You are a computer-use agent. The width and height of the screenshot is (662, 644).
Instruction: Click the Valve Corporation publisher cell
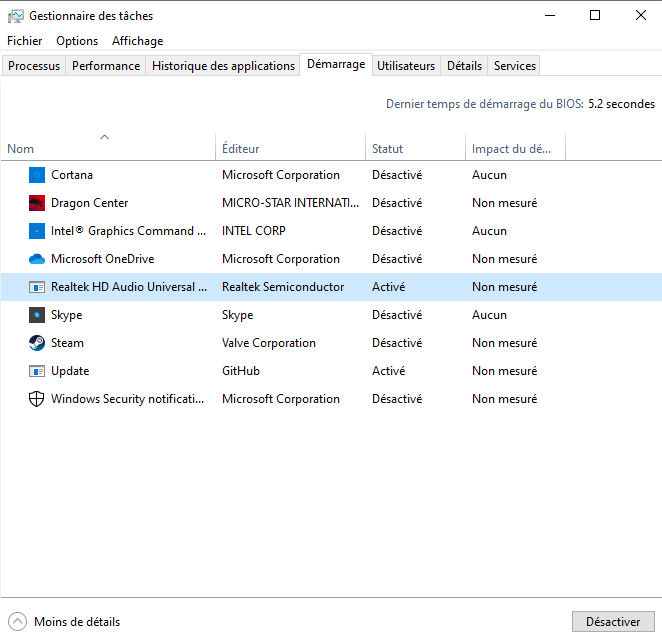point(269,343)
